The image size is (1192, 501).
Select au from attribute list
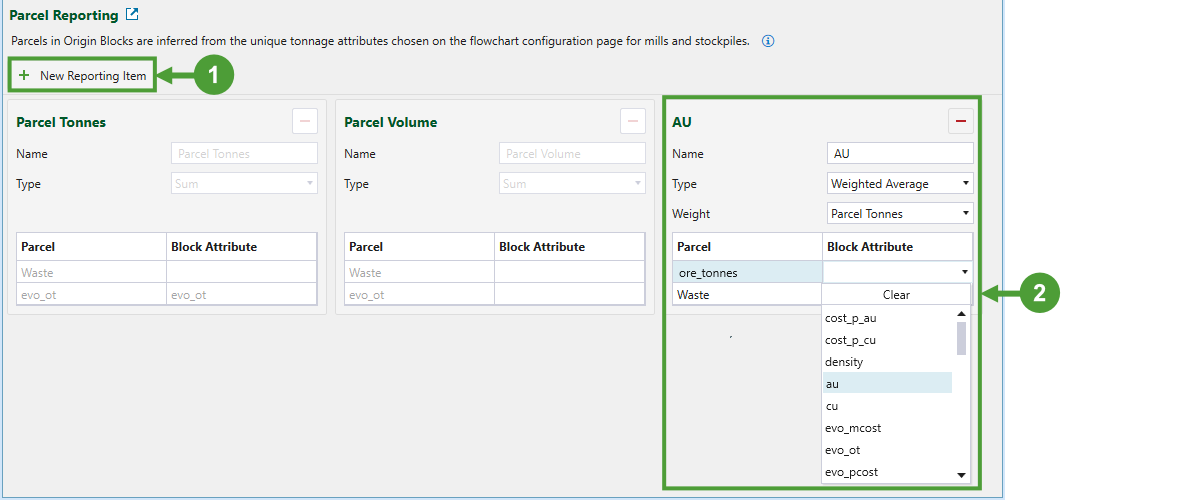(x=886, y=384)
